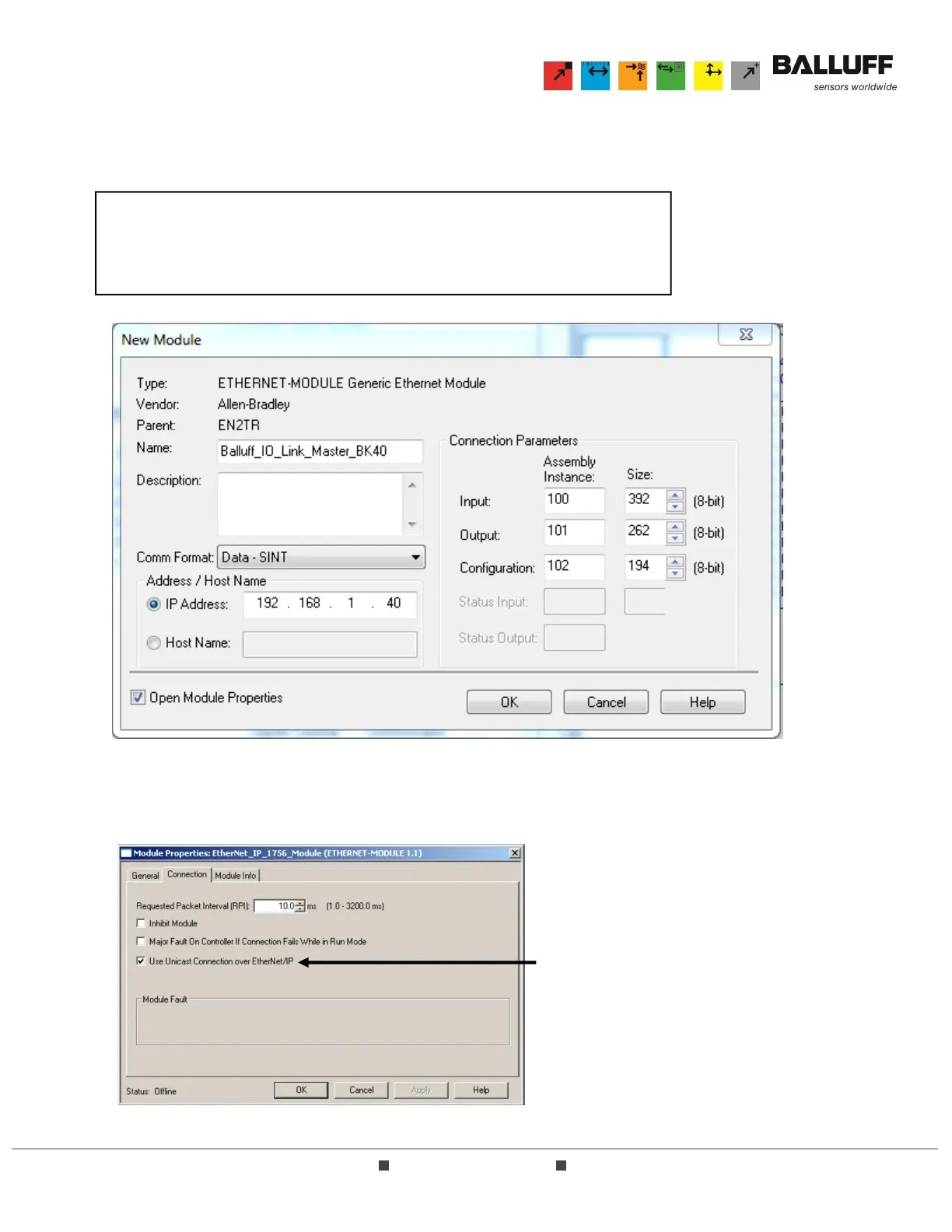Close the New Module dialog

(746, 334)
